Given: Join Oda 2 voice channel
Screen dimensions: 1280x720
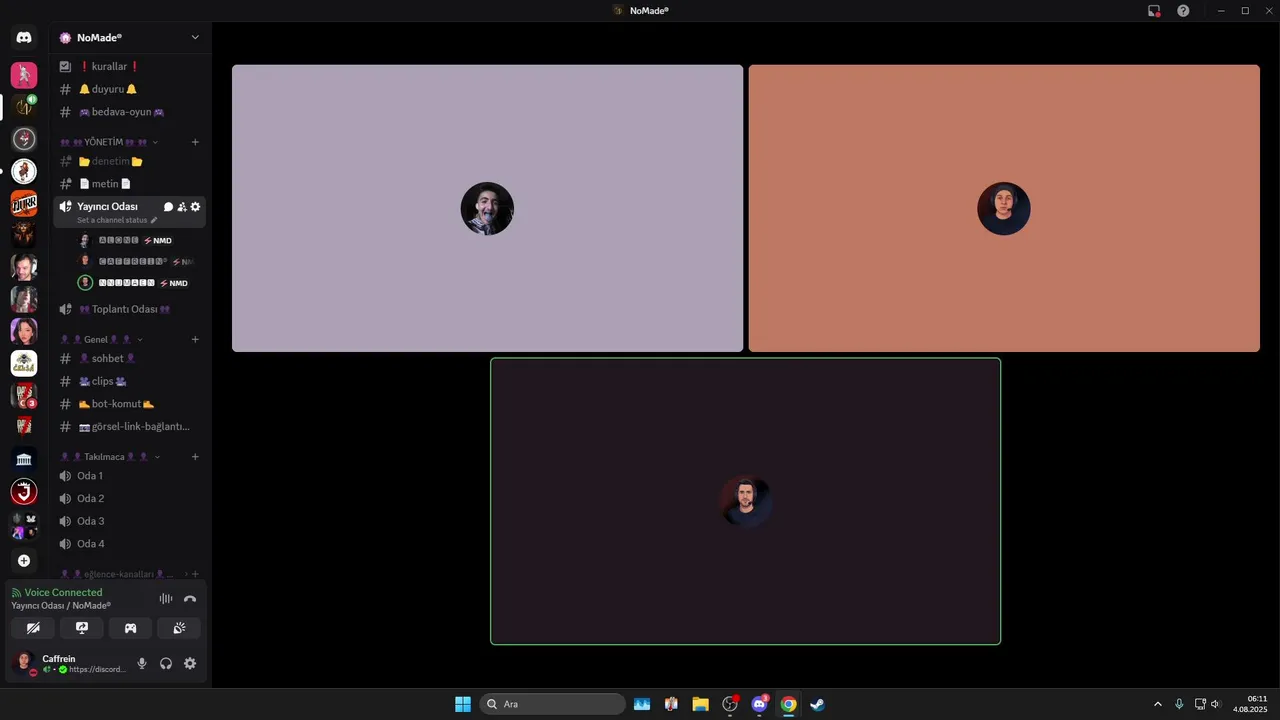Looking at the screenshot, I should 130,498.
